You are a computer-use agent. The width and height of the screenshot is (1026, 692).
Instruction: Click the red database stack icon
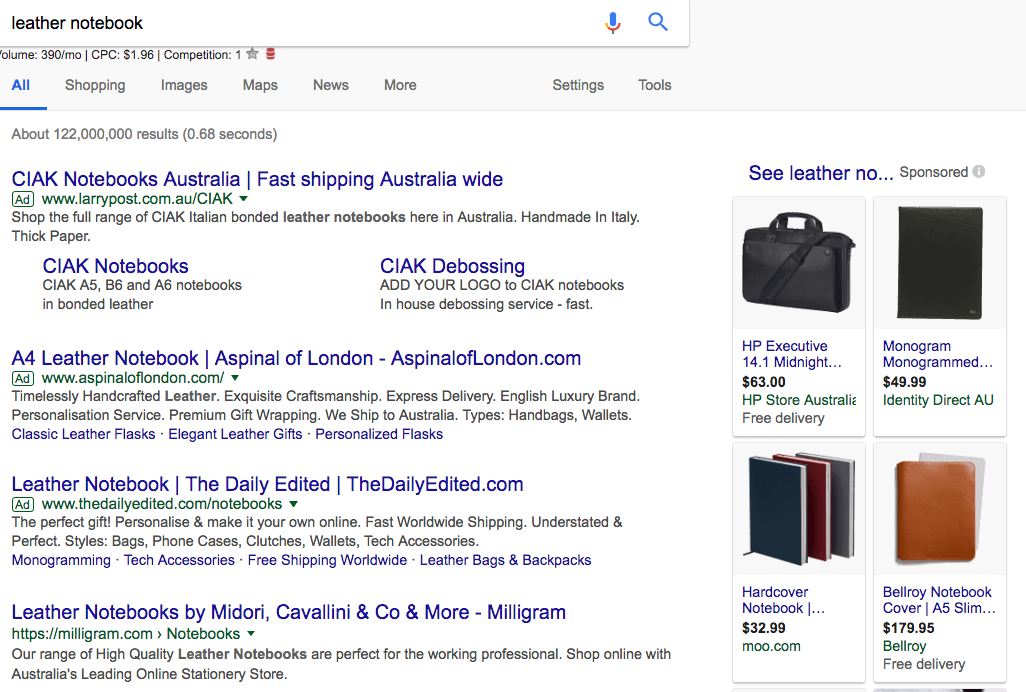[270, 54]
